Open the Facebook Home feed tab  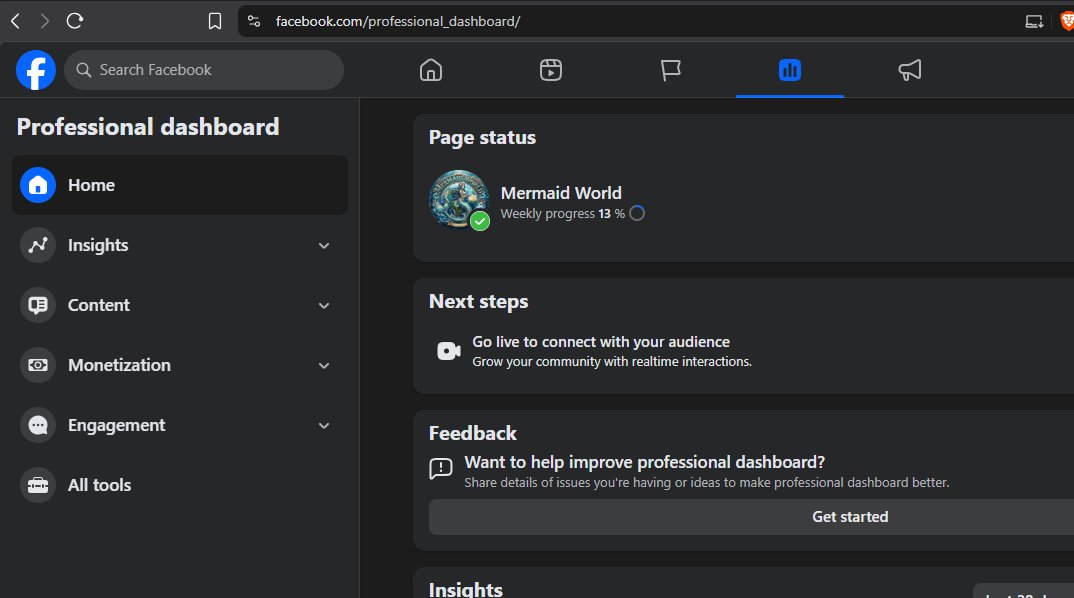pos(431,70)
